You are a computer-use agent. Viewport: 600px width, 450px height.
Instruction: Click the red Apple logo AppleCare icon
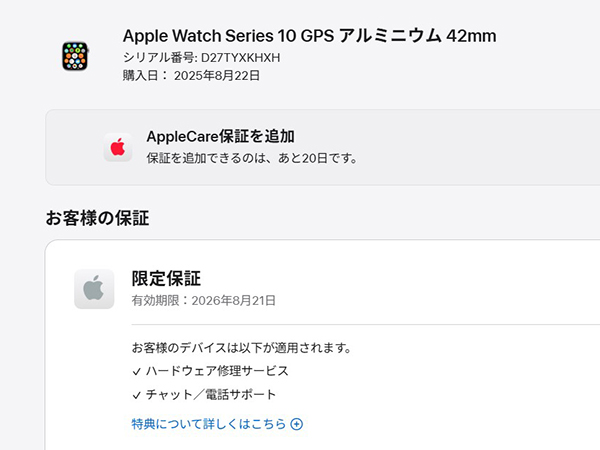(118, 147)
